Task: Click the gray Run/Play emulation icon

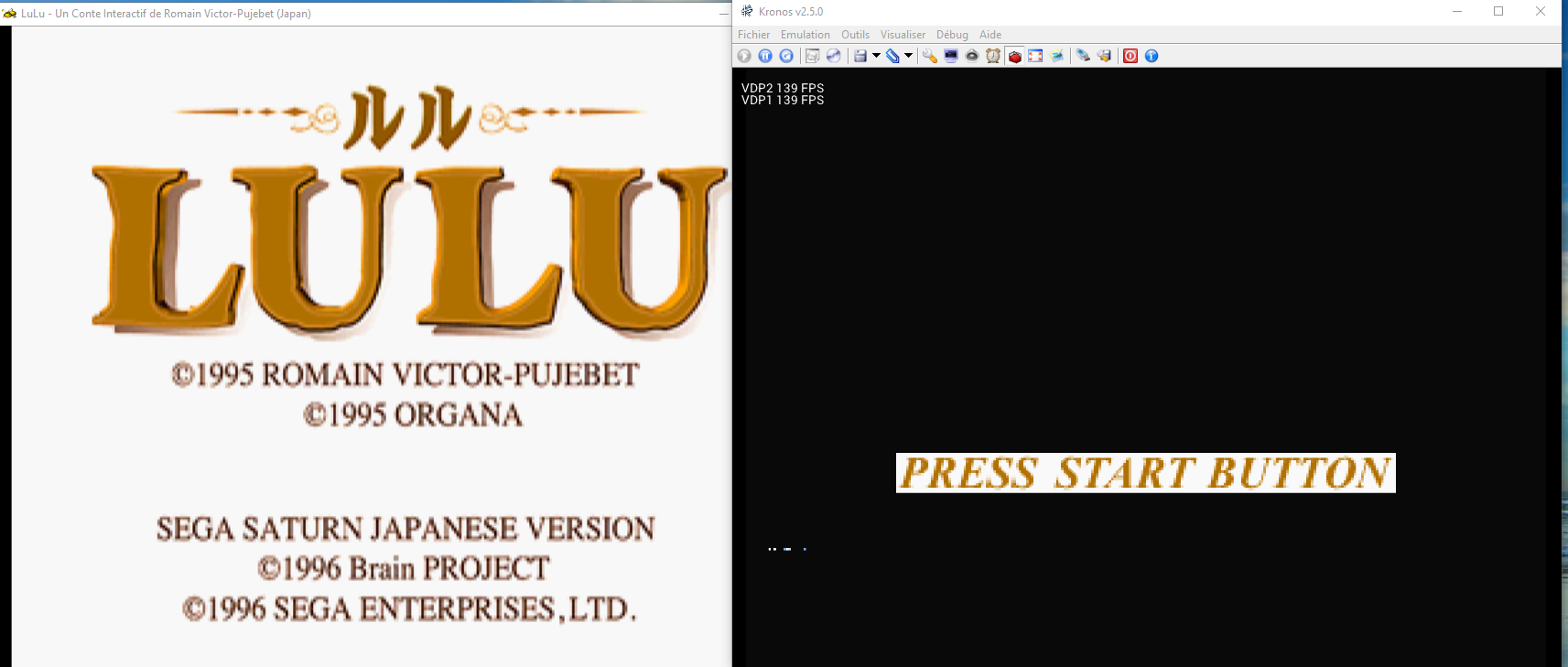Action: [x=744, y=56]
